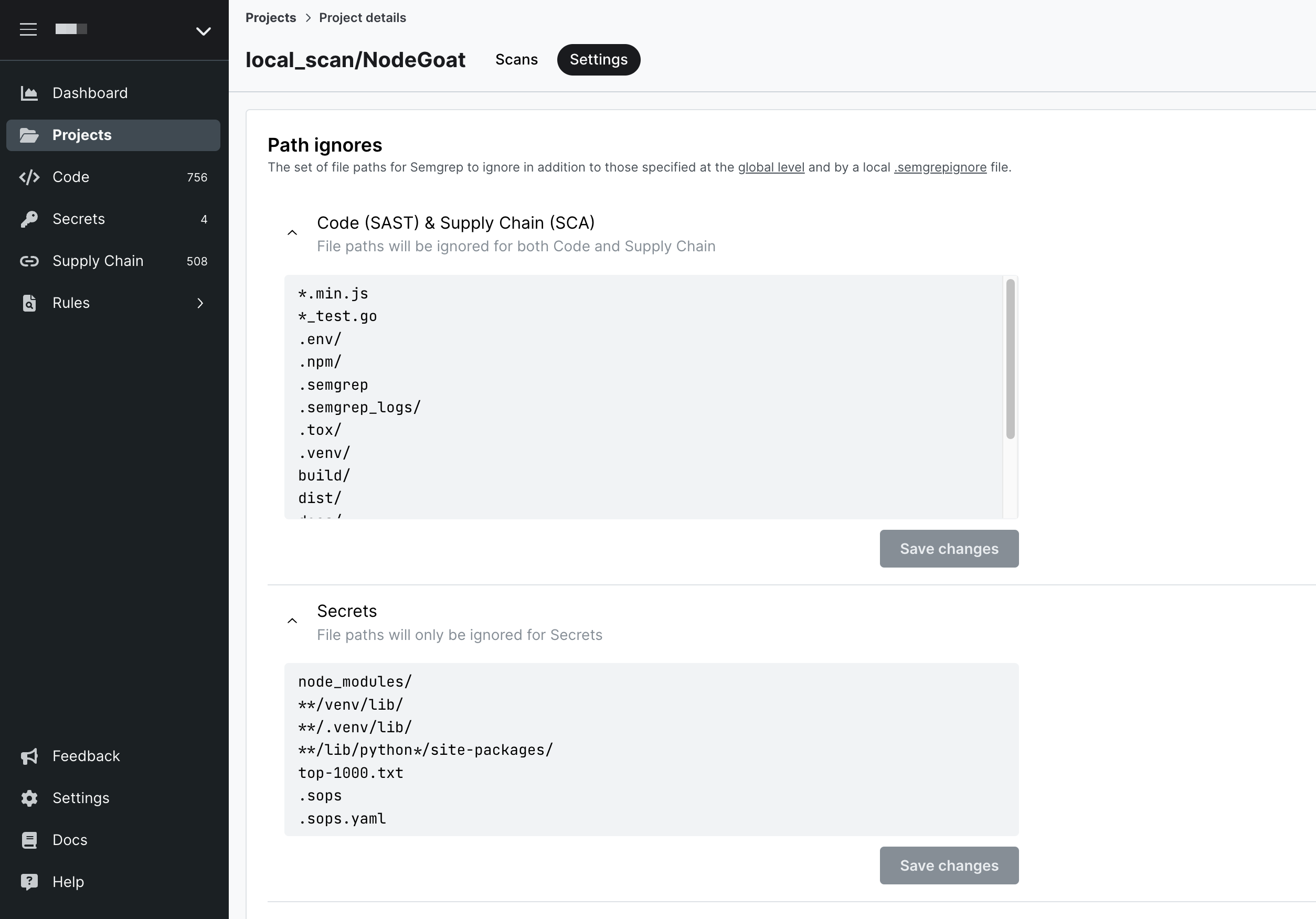Screen dimensions: 1316x919
Task: Open Docs using the document icon
Action: pyautogui.click(x=29, y=839)
